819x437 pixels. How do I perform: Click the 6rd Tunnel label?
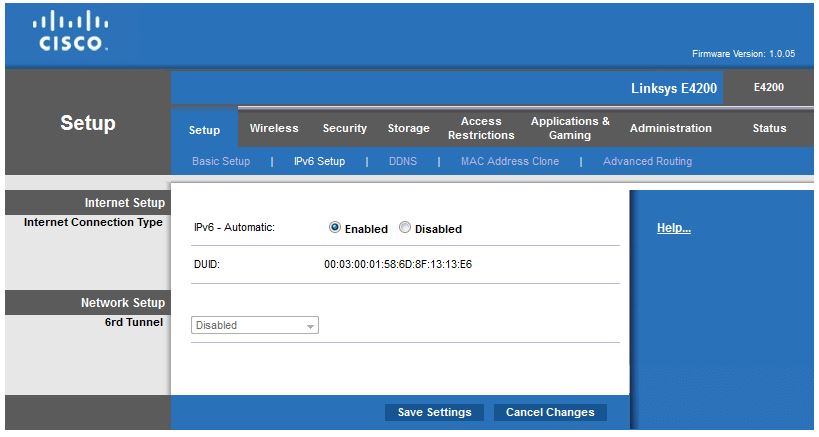pos(134,322)
